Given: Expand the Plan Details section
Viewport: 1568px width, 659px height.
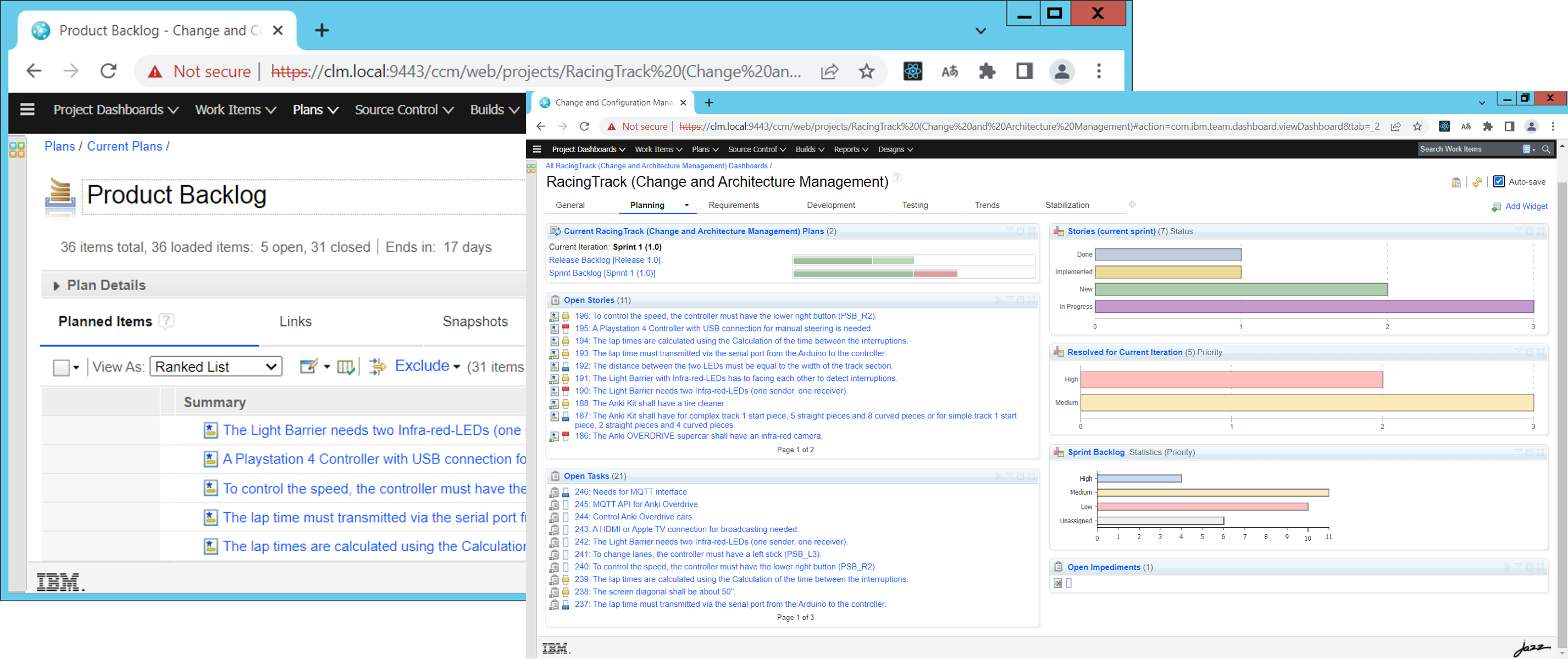Looking at the screenshot, I should [x=56, y=285].
